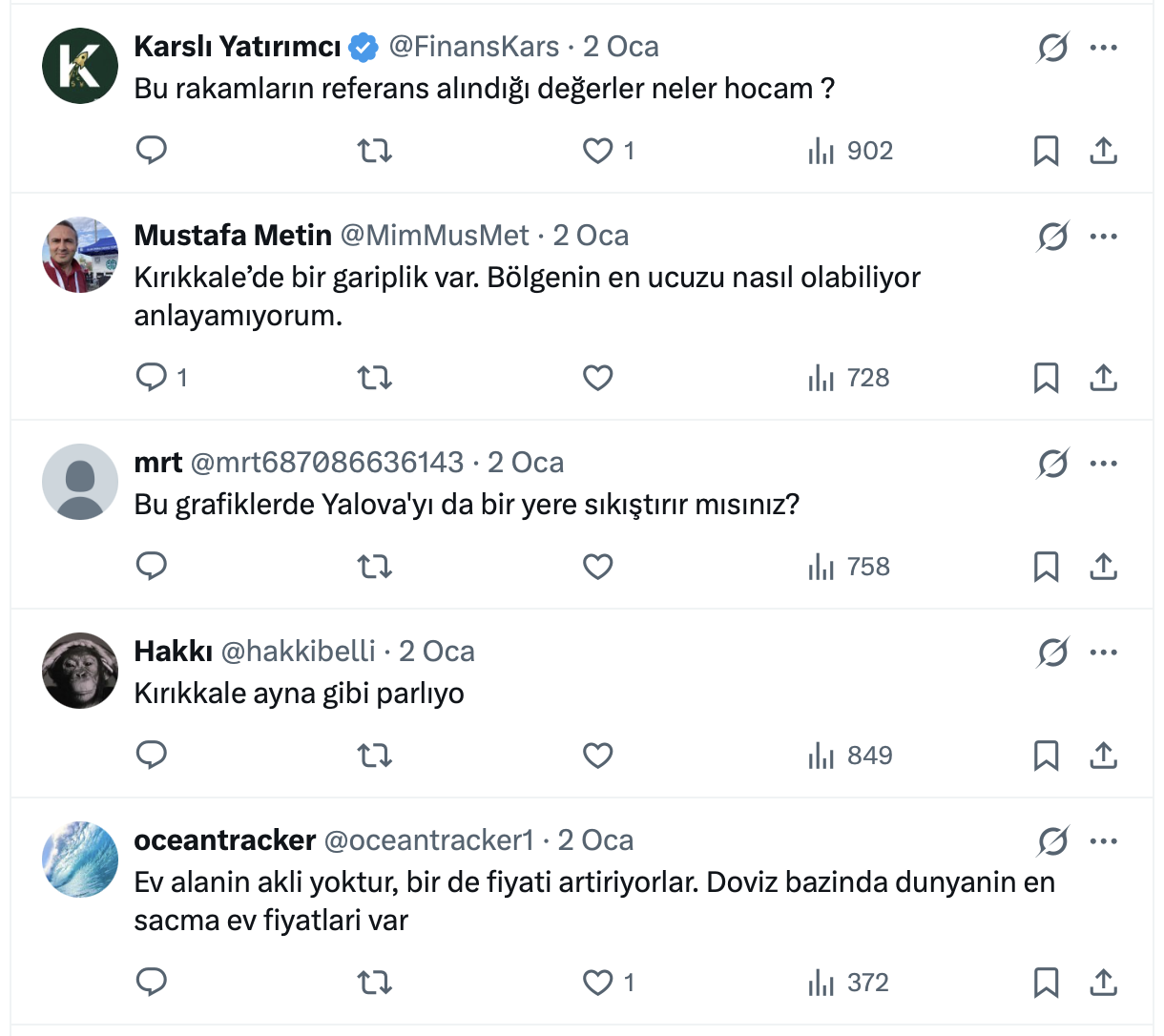Retweet Mustafa Metin's Kırıkkale post
The height and width of the screenshot is (1036, 1164).
374,378
